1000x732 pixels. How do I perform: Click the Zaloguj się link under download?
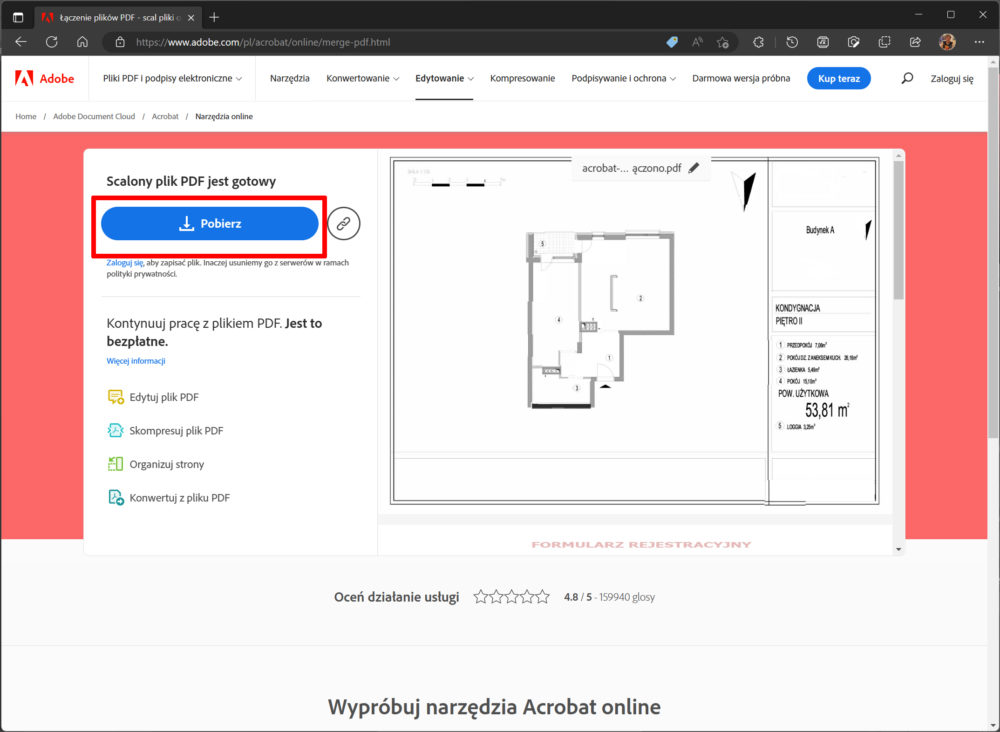tap(125, 263)
